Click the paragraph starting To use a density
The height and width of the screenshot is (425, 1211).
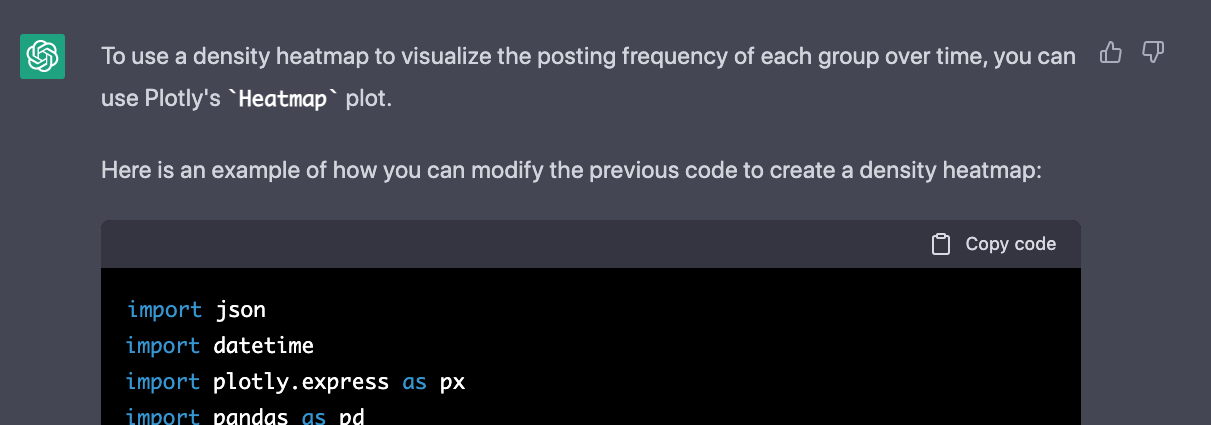(588, 78)
